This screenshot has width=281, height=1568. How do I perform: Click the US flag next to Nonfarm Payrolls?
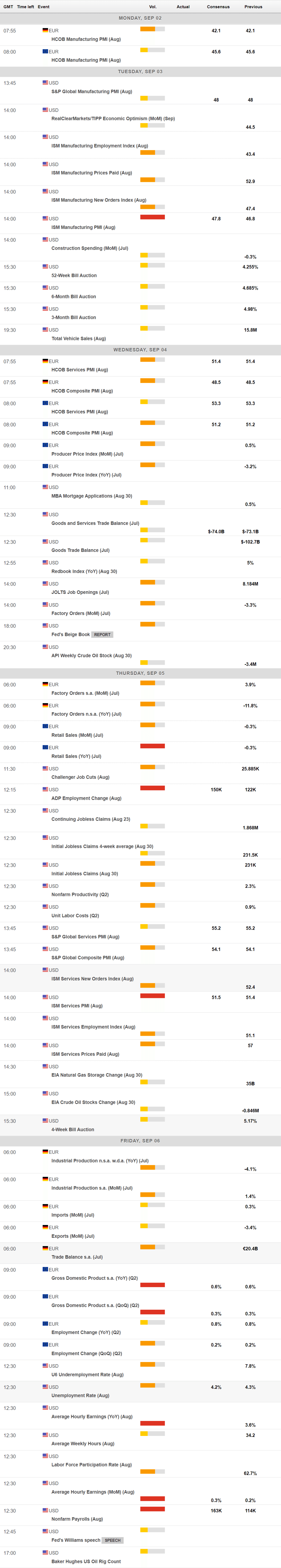coord(45,1510)
